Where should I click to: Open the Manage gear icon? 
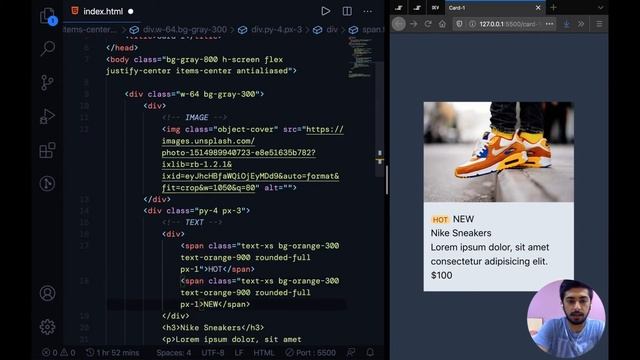47,327
